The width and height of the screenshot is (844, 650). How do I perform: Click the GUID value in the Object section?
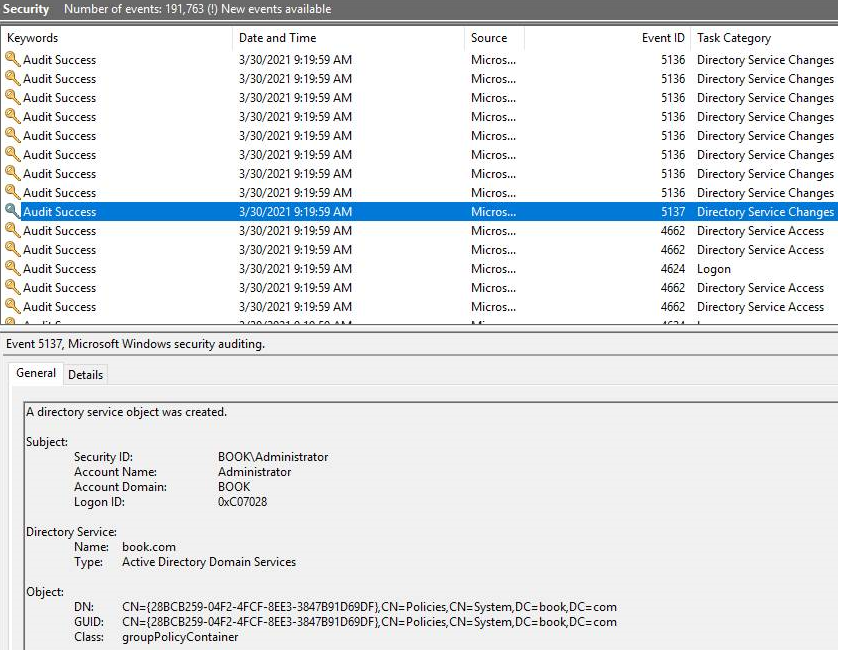pyautogui.click(x=369, y=622)
